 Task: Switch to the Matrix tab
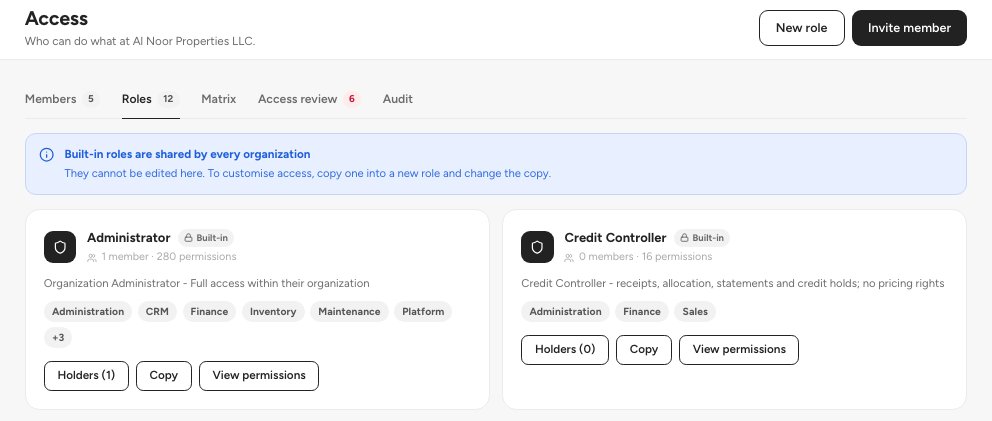point(218,99)
